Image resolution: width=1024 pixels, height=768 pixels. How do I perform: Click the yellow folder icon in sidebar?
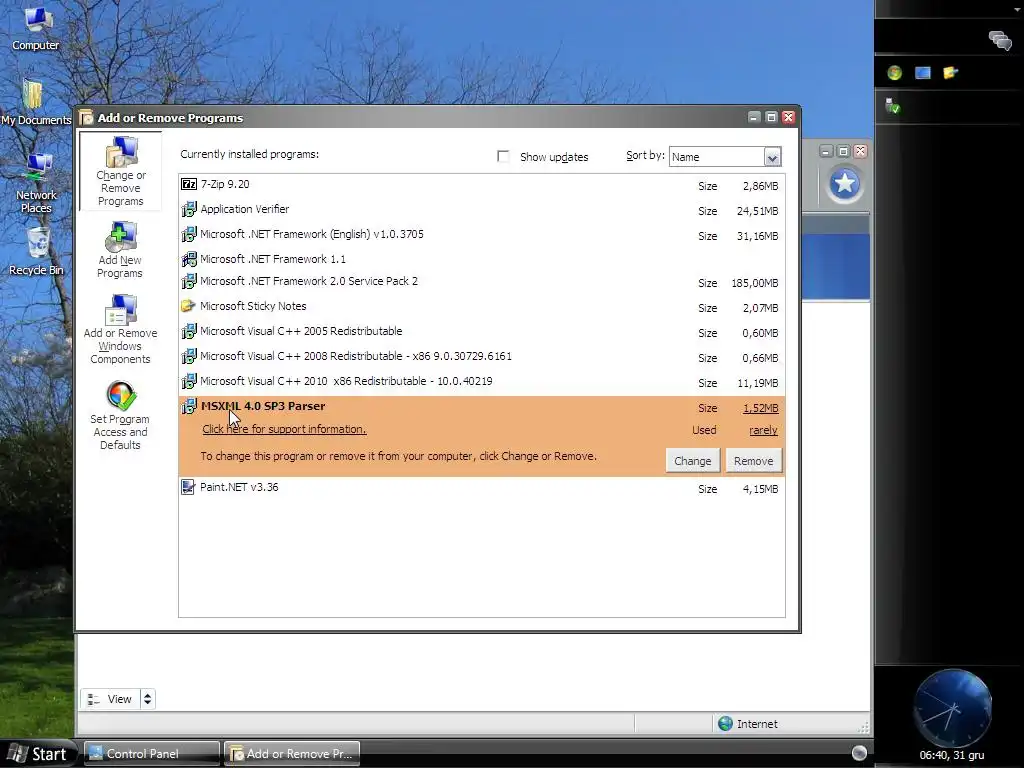tap(950, 72)
